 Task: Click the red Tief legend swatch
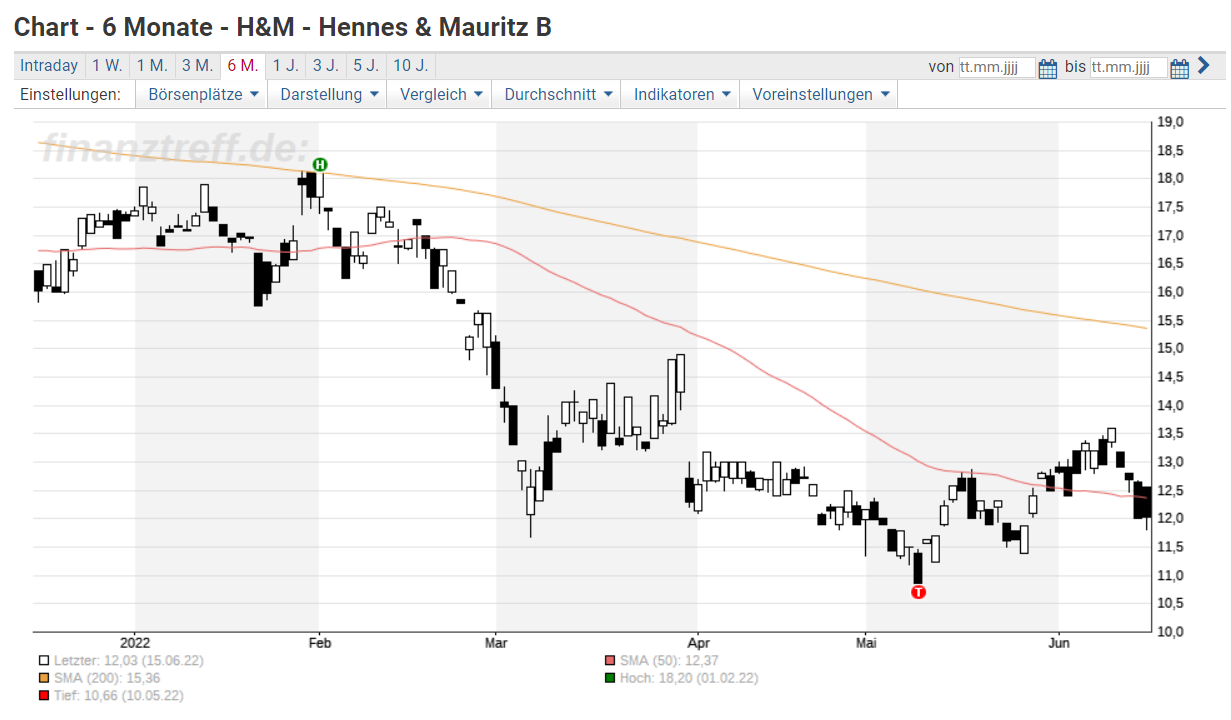44,695
